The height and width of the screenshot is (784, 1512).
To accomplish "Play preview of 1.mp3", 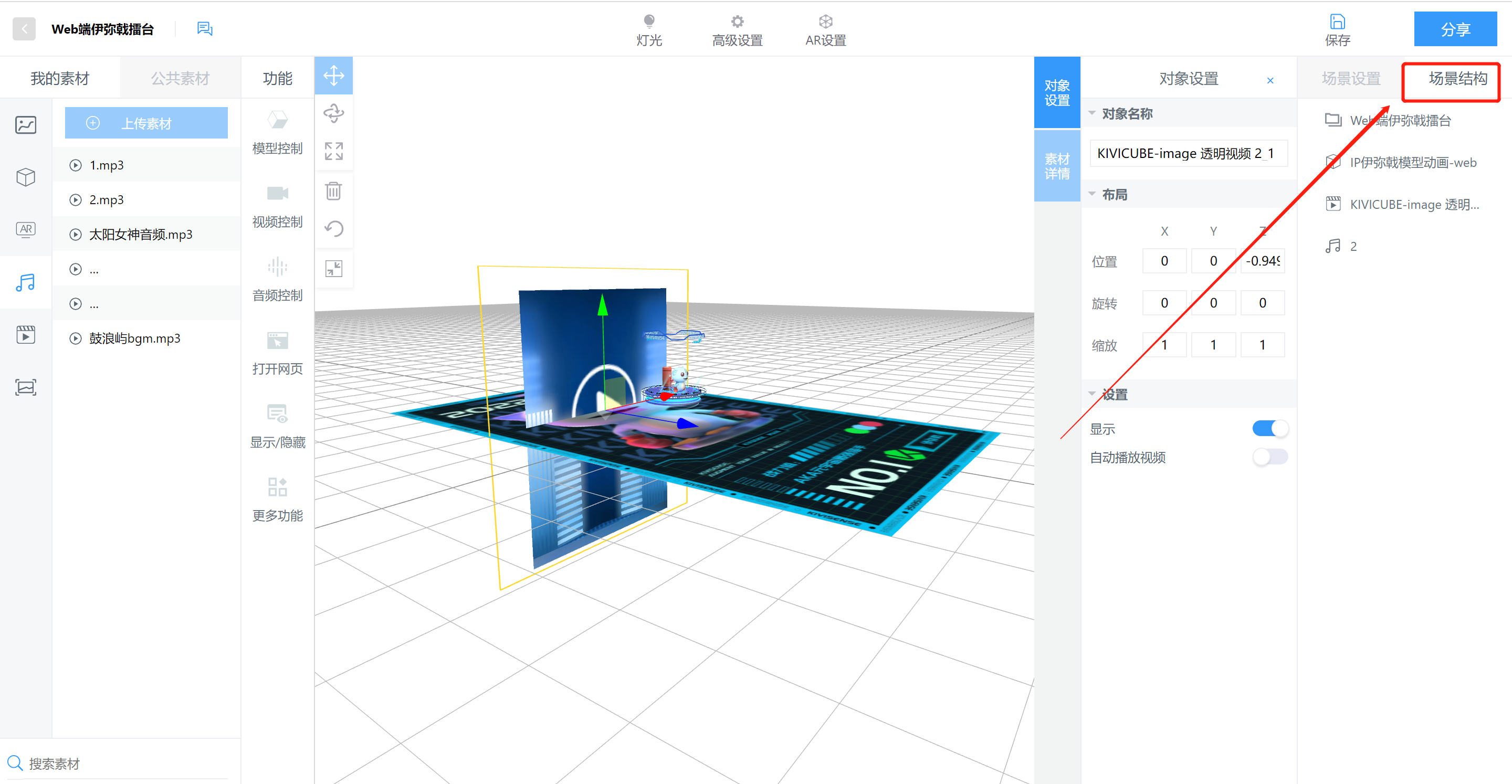I will 76,165.
